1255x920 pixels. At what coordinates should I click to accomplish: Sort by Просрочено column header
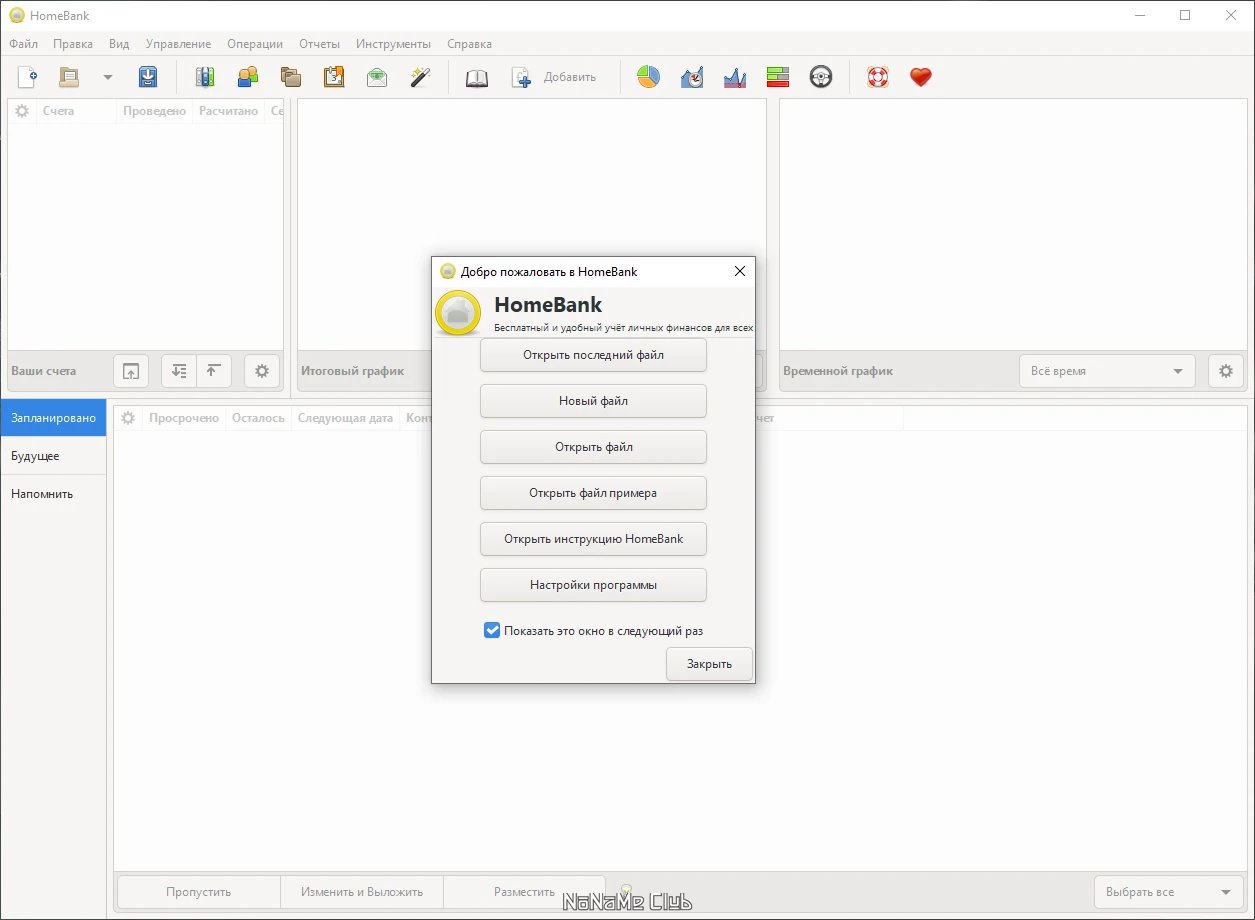coord(184,418)
